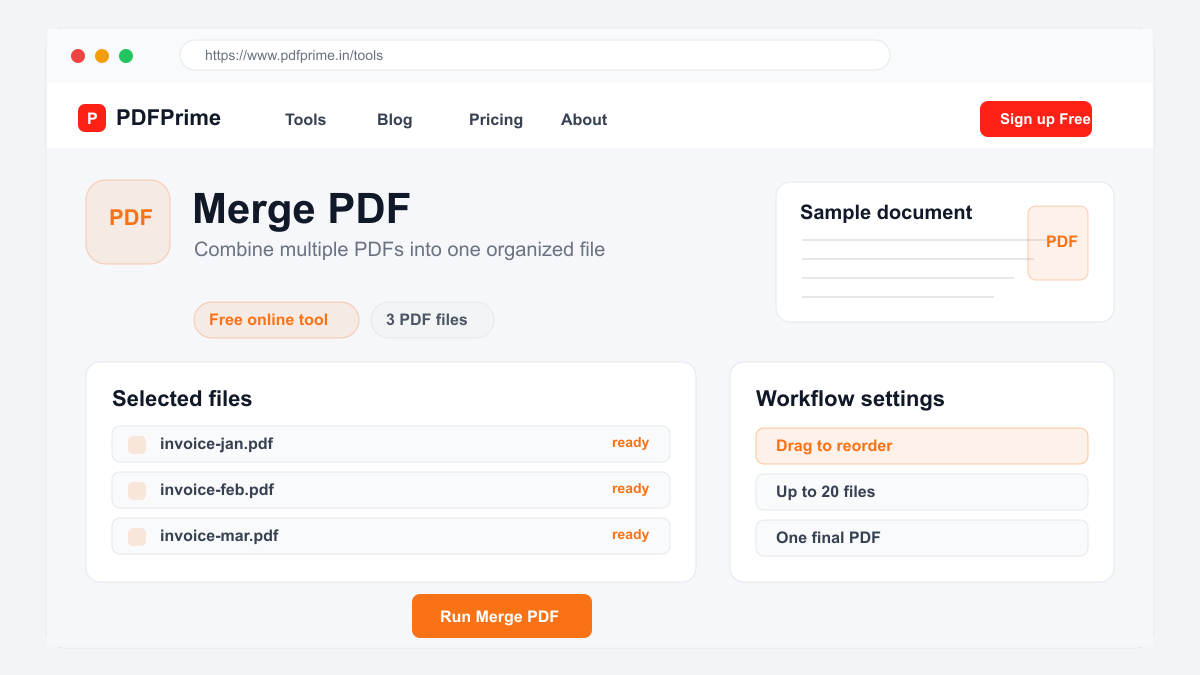Tick the checkbox for invoice-jan.pdf
Viewport: 1200px width, 675px height.
point(137,445)
